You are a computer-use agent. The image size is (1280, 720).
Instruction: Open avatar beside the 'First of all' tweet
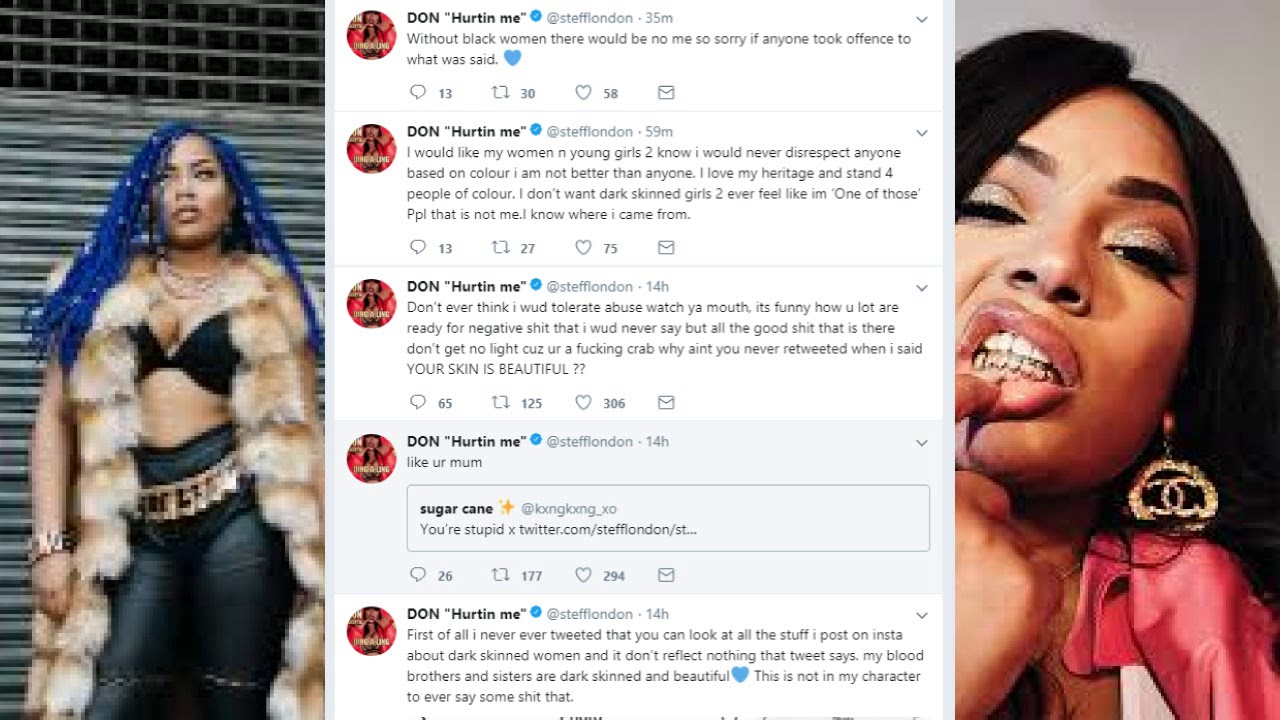[x=371, y=630]
